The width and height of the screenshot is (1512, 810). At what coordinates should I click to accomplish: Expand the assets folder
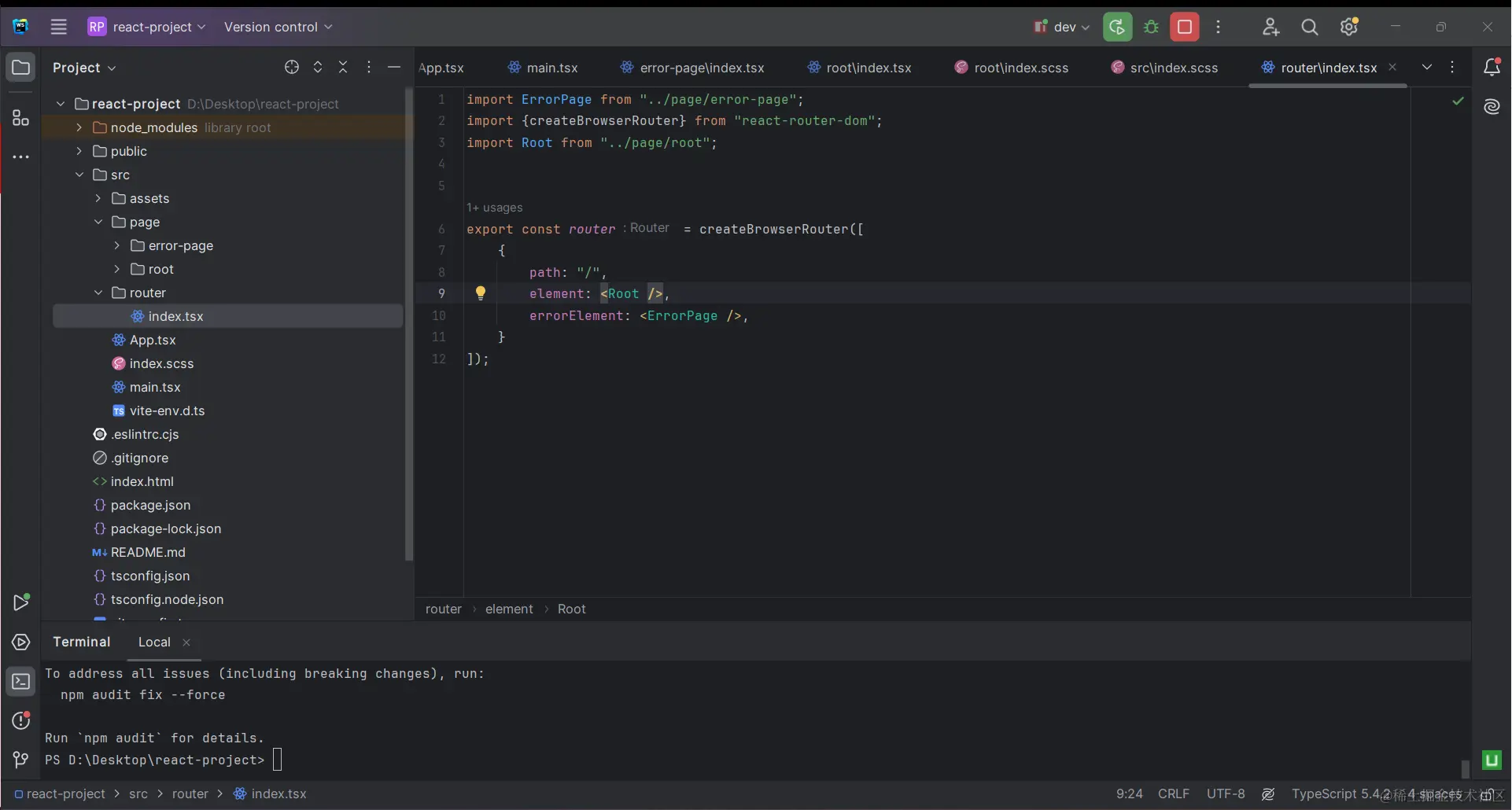tap(98, 198)
